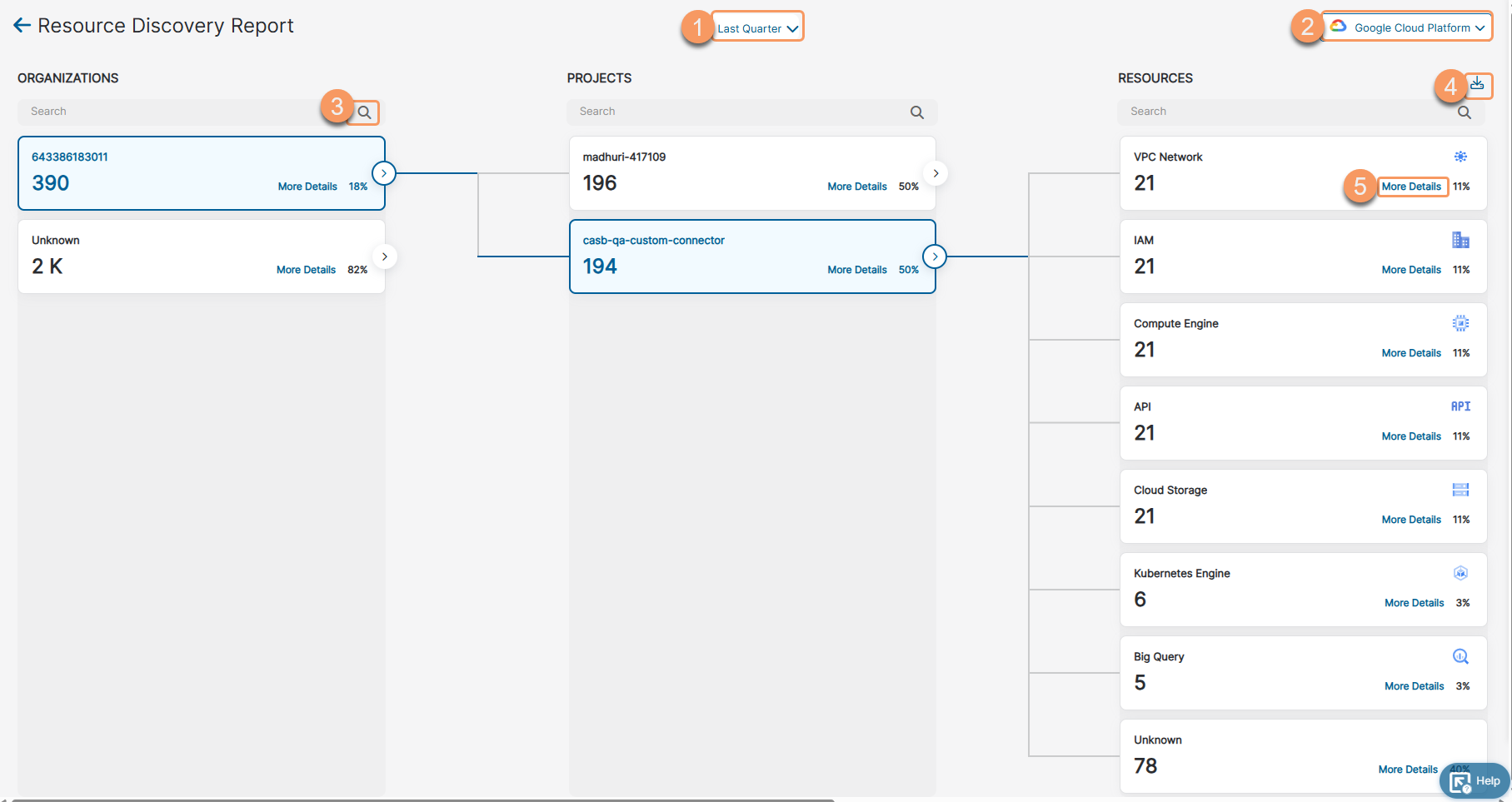Open More Details for organization 643386183011
The height and width of the screenshot is (802, 1512).
coord(307,187)
